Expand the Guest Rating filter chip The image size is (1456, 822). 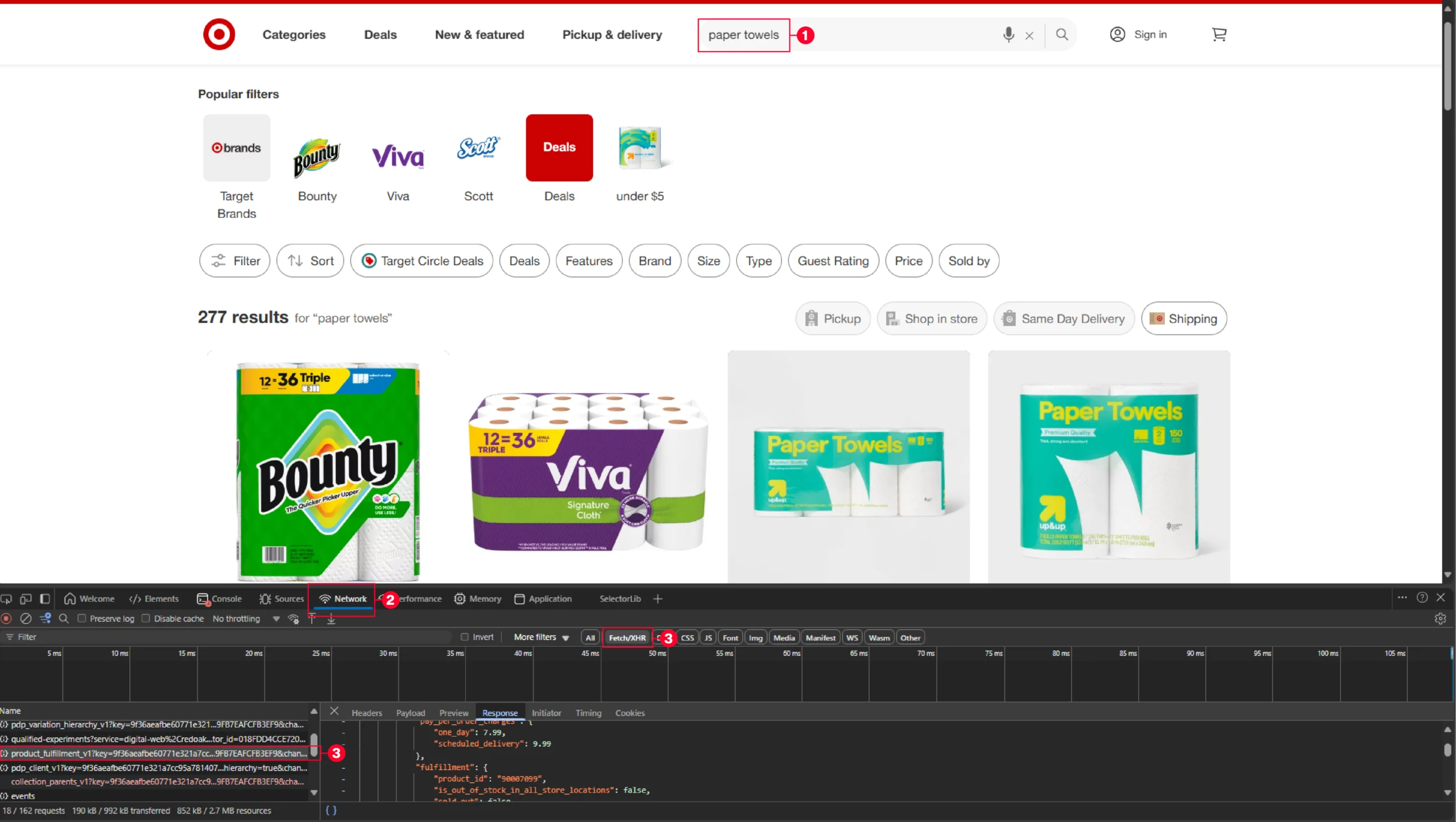coord(833,261)
